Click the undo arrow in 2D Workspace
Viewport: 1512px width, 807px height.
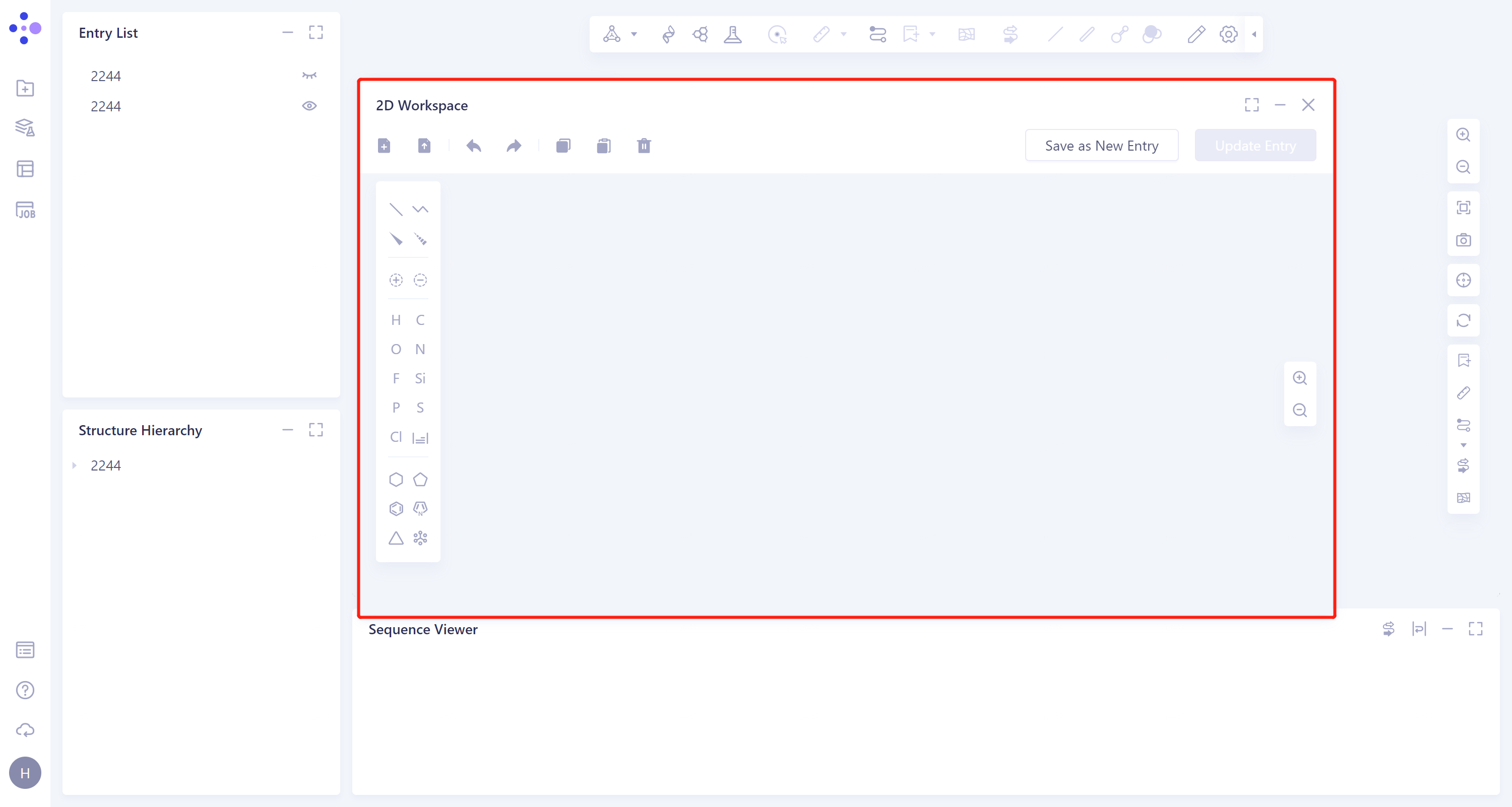474,146
